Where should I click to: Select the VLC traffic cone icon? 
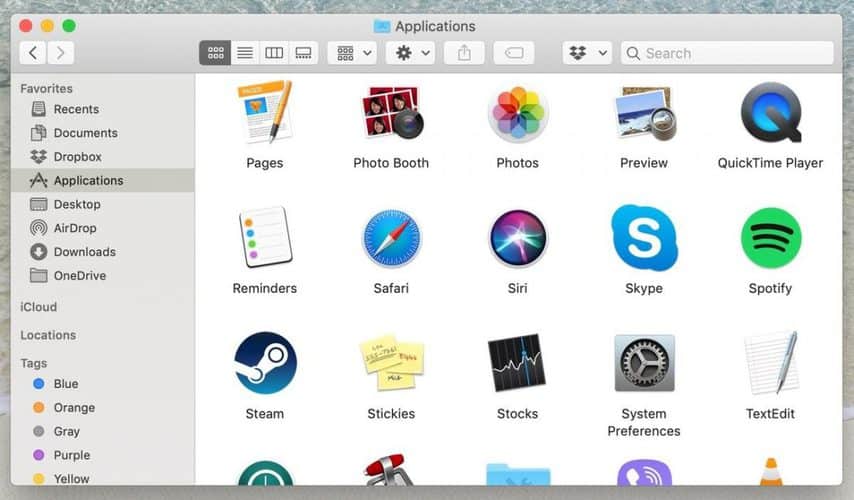click(x=771, y=472)
